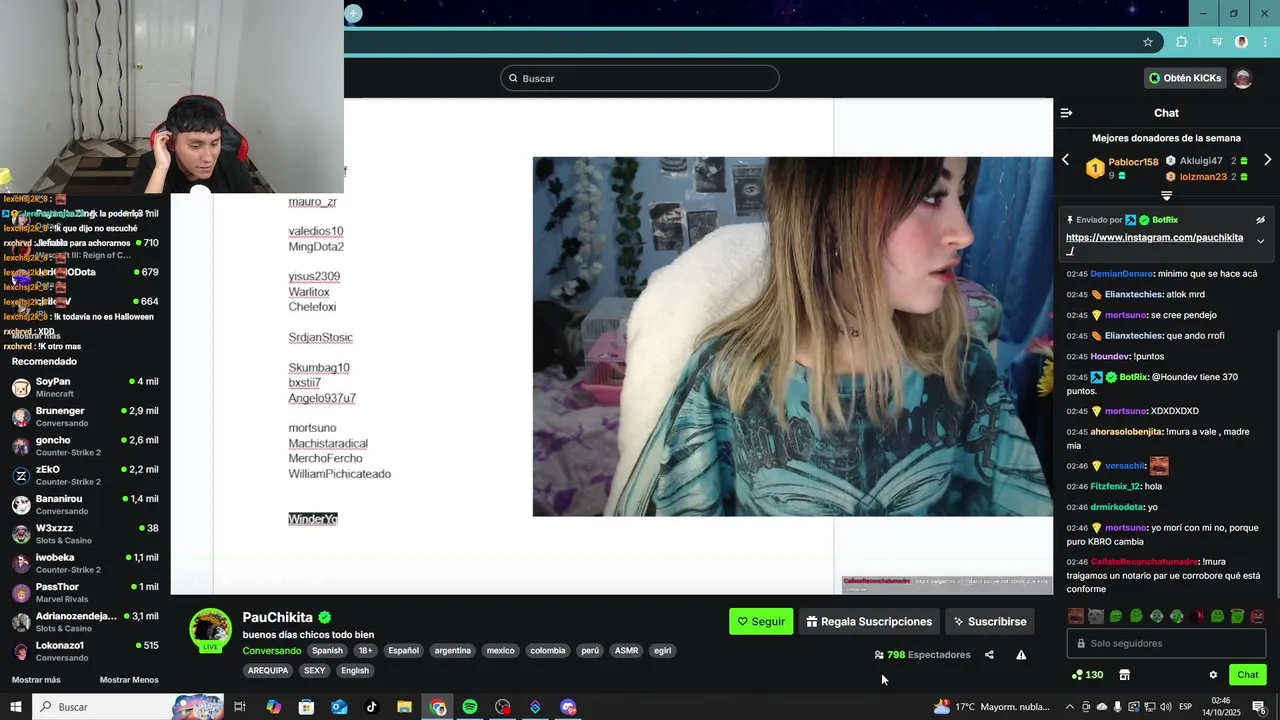Open PauChikita channel avatar

coord(211,630)
